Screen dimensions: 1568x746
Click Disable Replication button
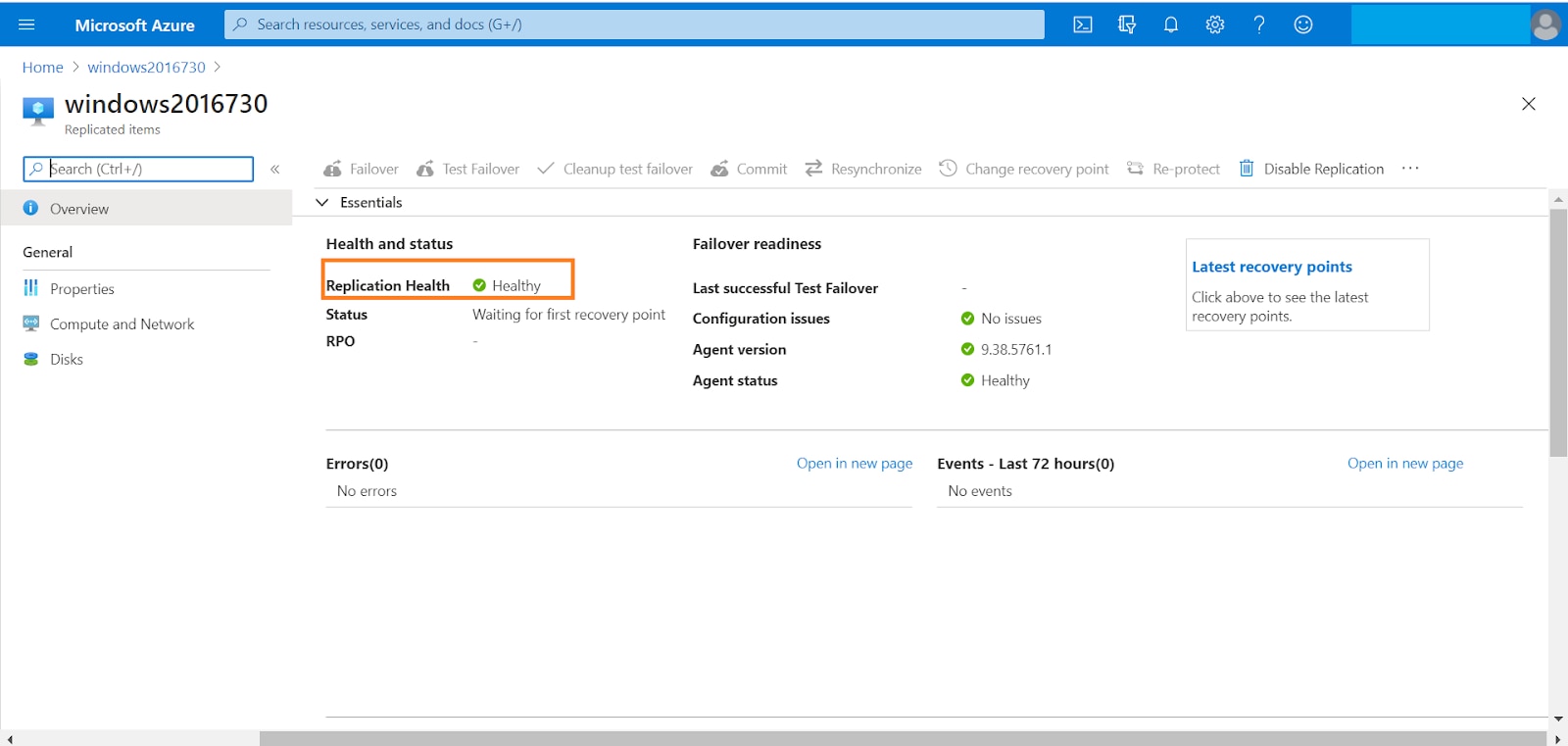pos(1311,169)
